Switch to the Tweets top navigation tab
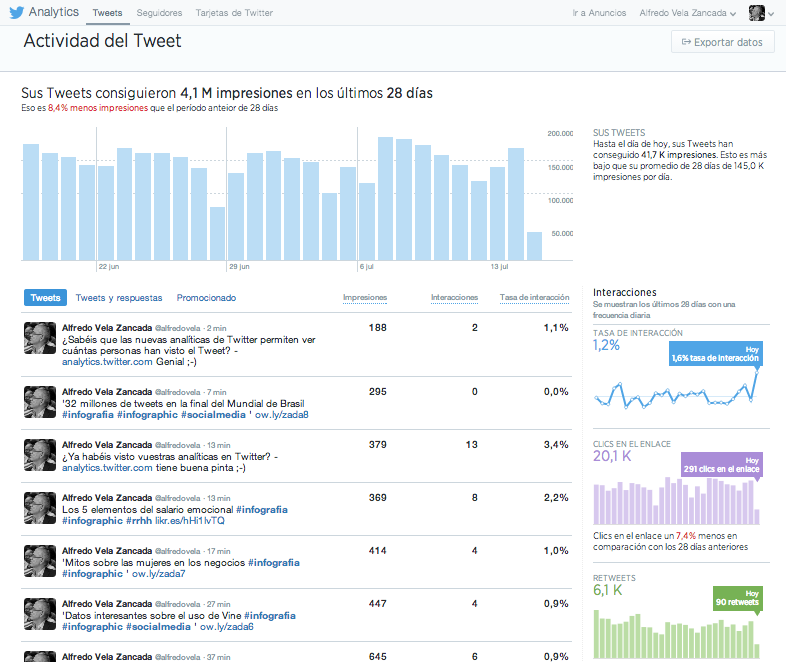The image size is (786, 662). (x=107, y=13)
